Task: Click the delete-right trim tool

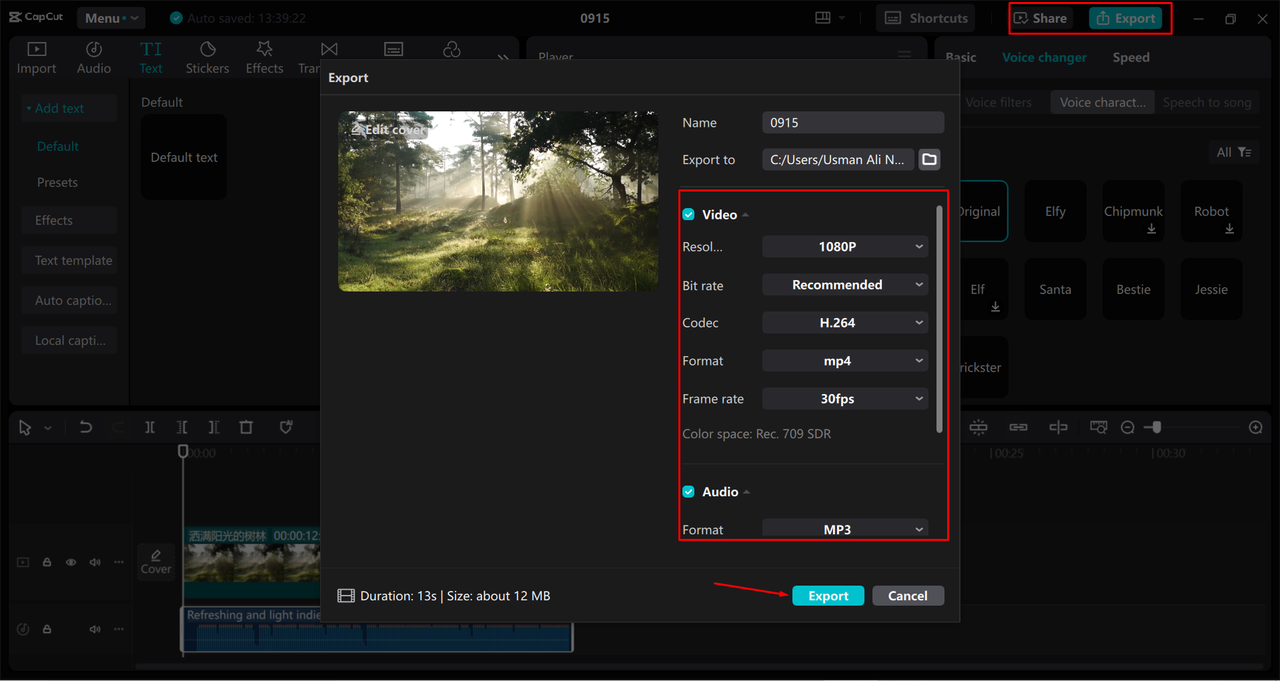Action: coord(214,427)
